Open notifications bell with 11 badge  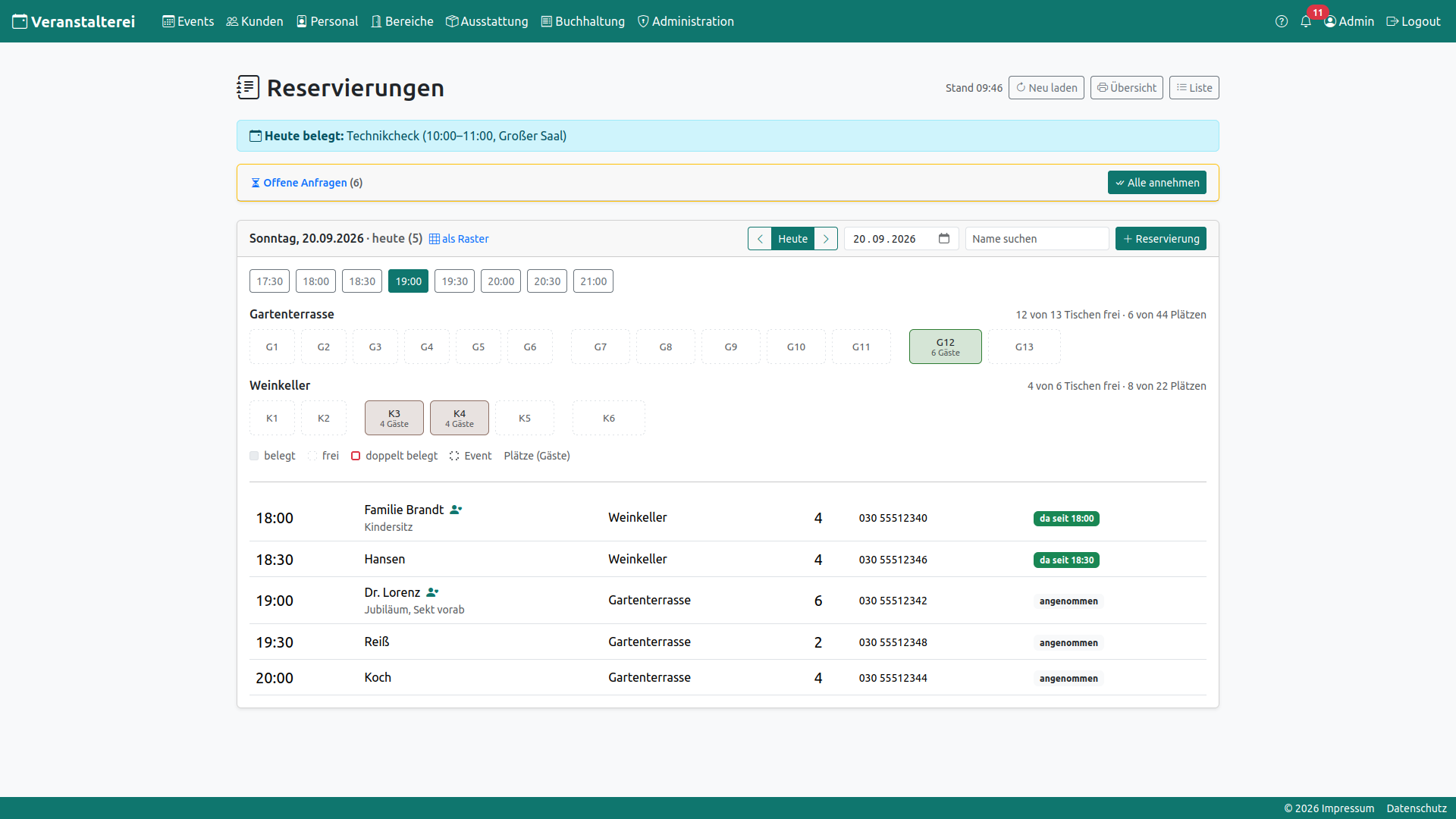pos(1306,21)
